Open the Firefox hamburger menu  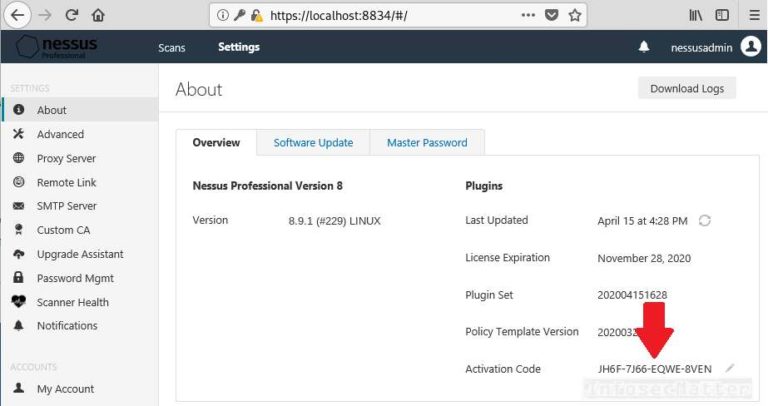(x=754, y=15)
